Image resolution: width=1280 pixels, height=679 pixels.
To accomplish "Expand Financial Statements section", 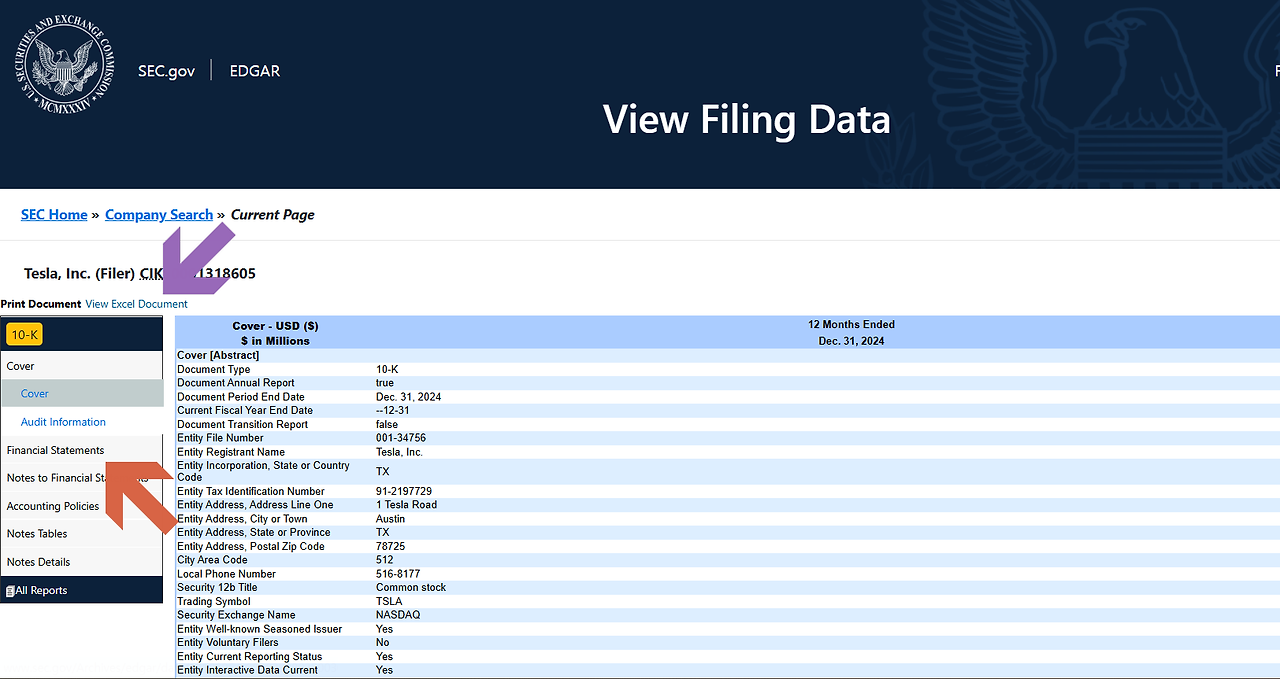I will (x=81, y=450).
